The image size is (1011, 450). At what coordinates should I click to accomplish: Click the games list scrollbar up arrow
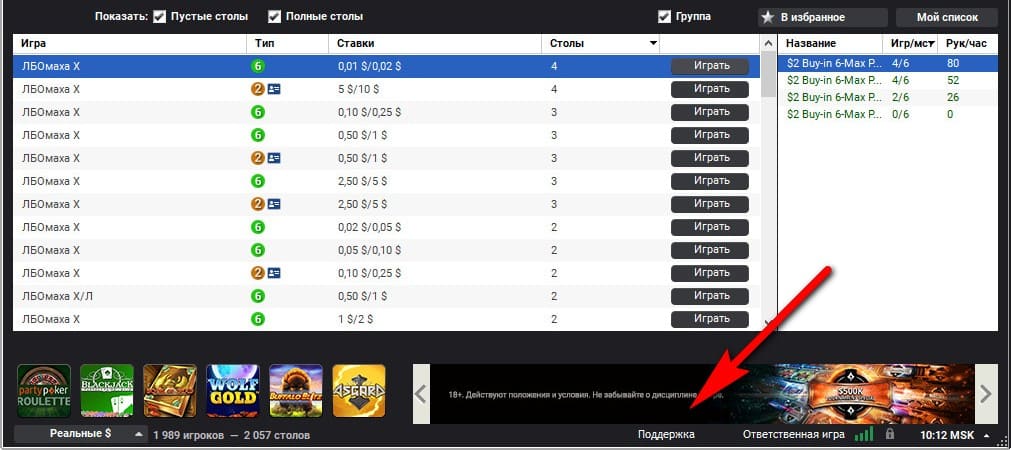point(768,43)
